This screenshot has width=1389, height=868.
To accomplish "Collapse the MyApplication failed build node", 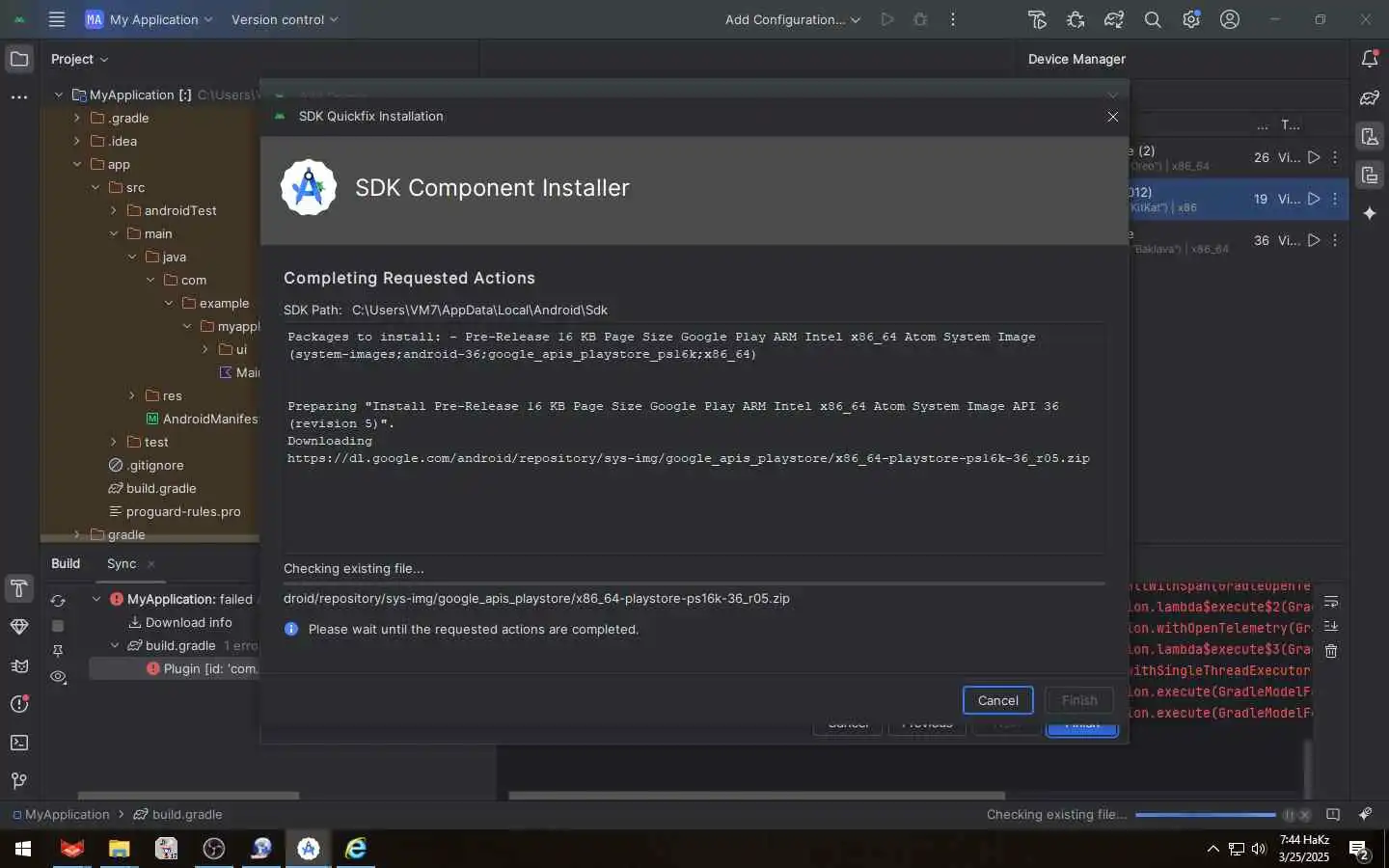I will pos(96,599).
